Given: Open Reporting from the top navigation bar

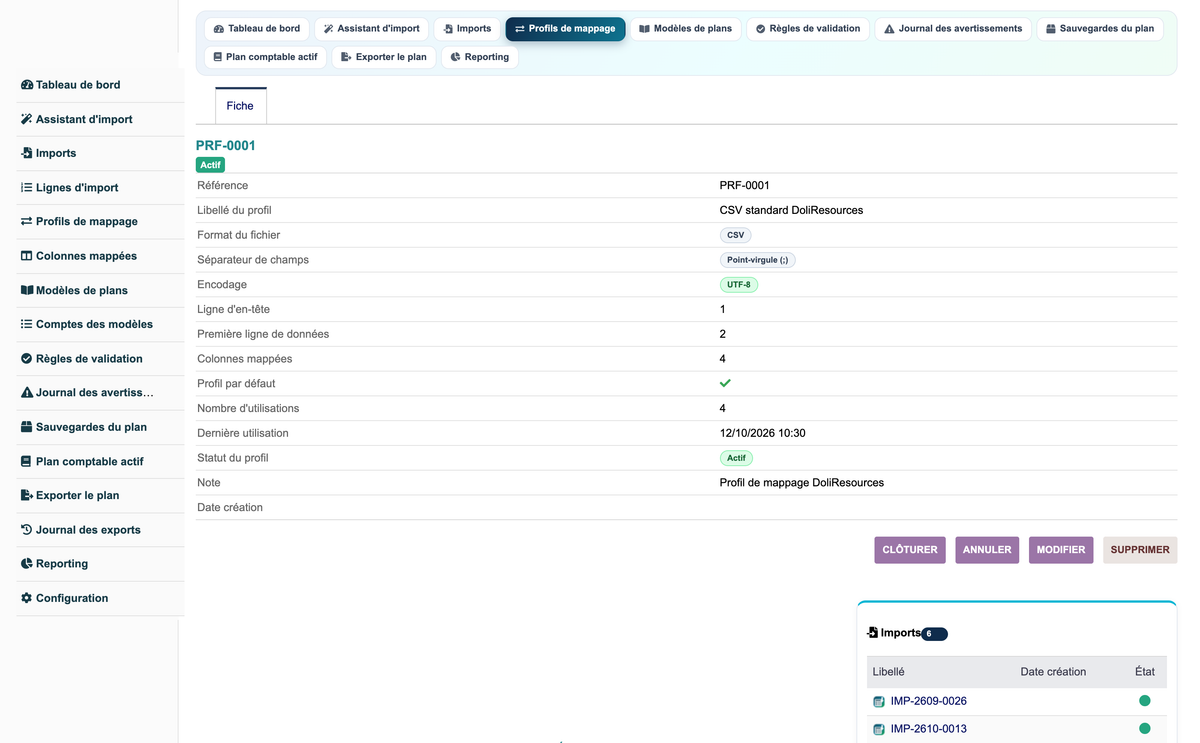Looking at the screenshot, I should 480,57.
